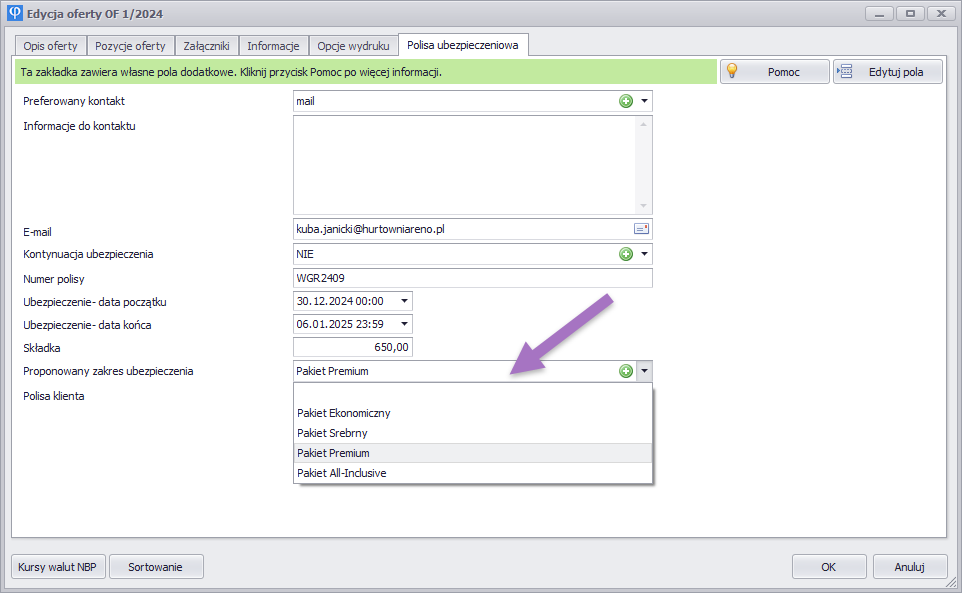The width and height of the screenshot is (962, 593).
Task: Collapse the Proponowany zakres ubezpieczenia dropdown
Action: click(645, 371)
